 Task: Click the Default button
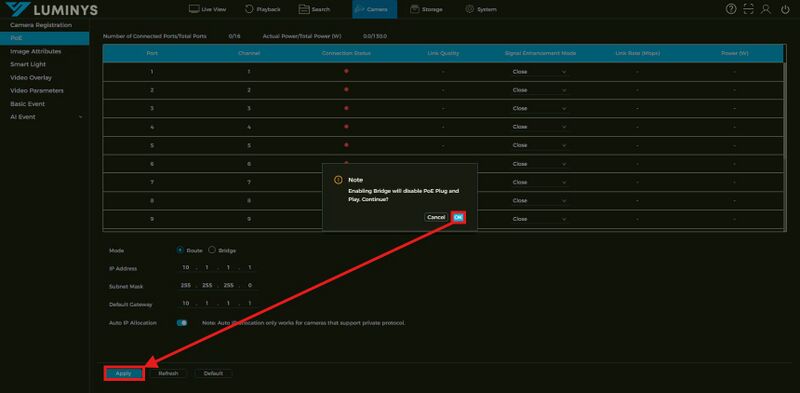point(213,374)
